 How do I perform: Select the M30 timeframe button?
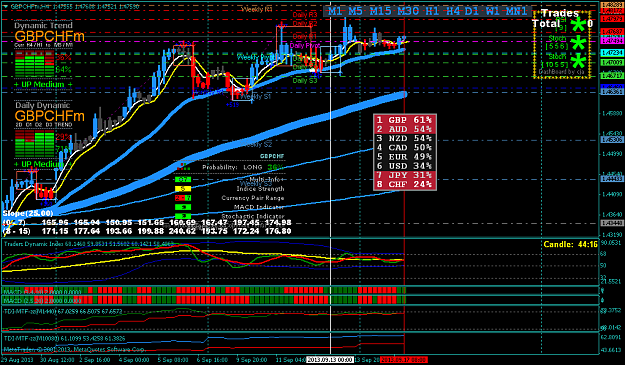408,11
